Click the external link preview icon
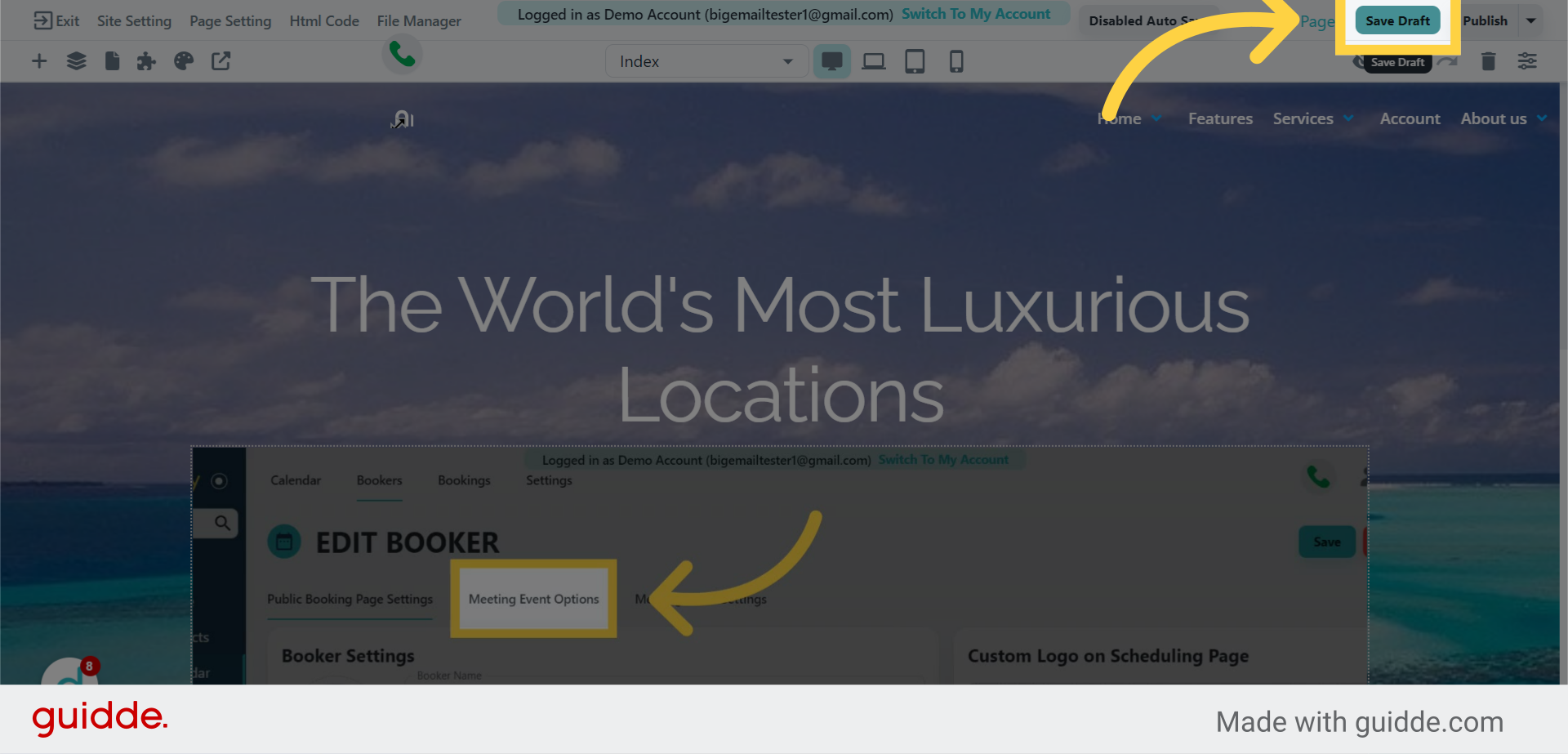1568x754 pixels. point(220,61)
